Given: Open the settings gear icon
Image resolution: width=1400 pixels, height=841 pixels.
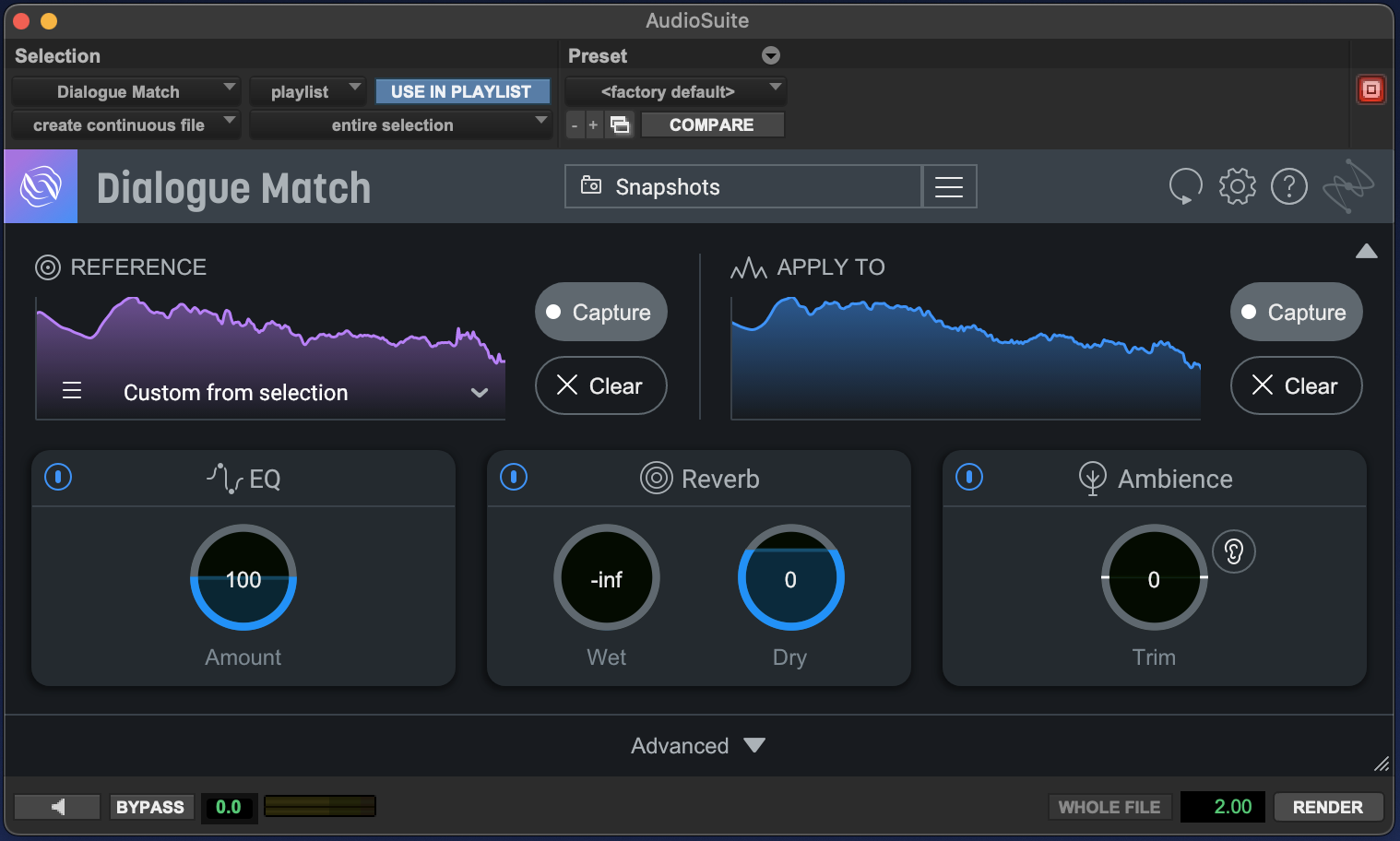Looking at the screenshot, I should click(1237, 186).
